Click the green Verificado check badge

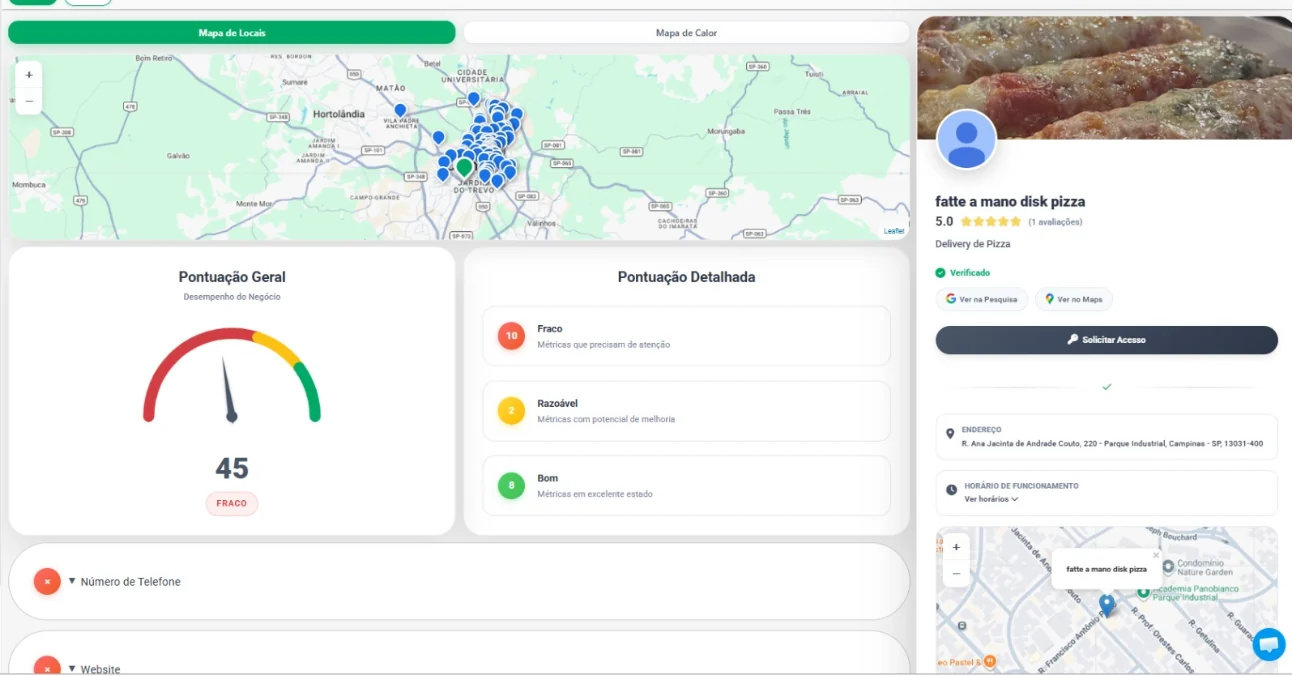[x=940, y=272]
